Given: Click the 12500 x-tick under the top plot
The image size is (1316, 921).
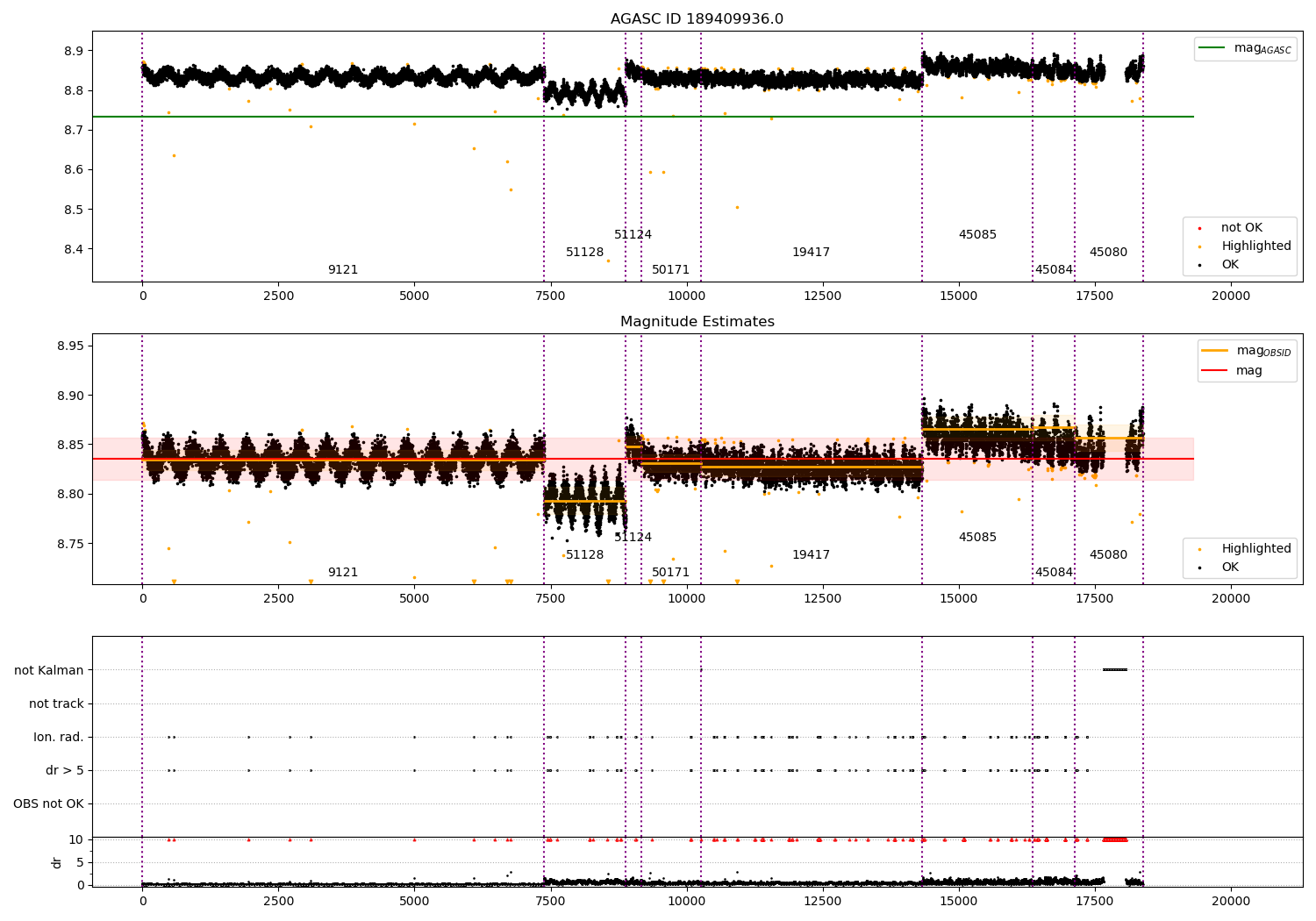Looking at the screenshot, I should (823, 296).
